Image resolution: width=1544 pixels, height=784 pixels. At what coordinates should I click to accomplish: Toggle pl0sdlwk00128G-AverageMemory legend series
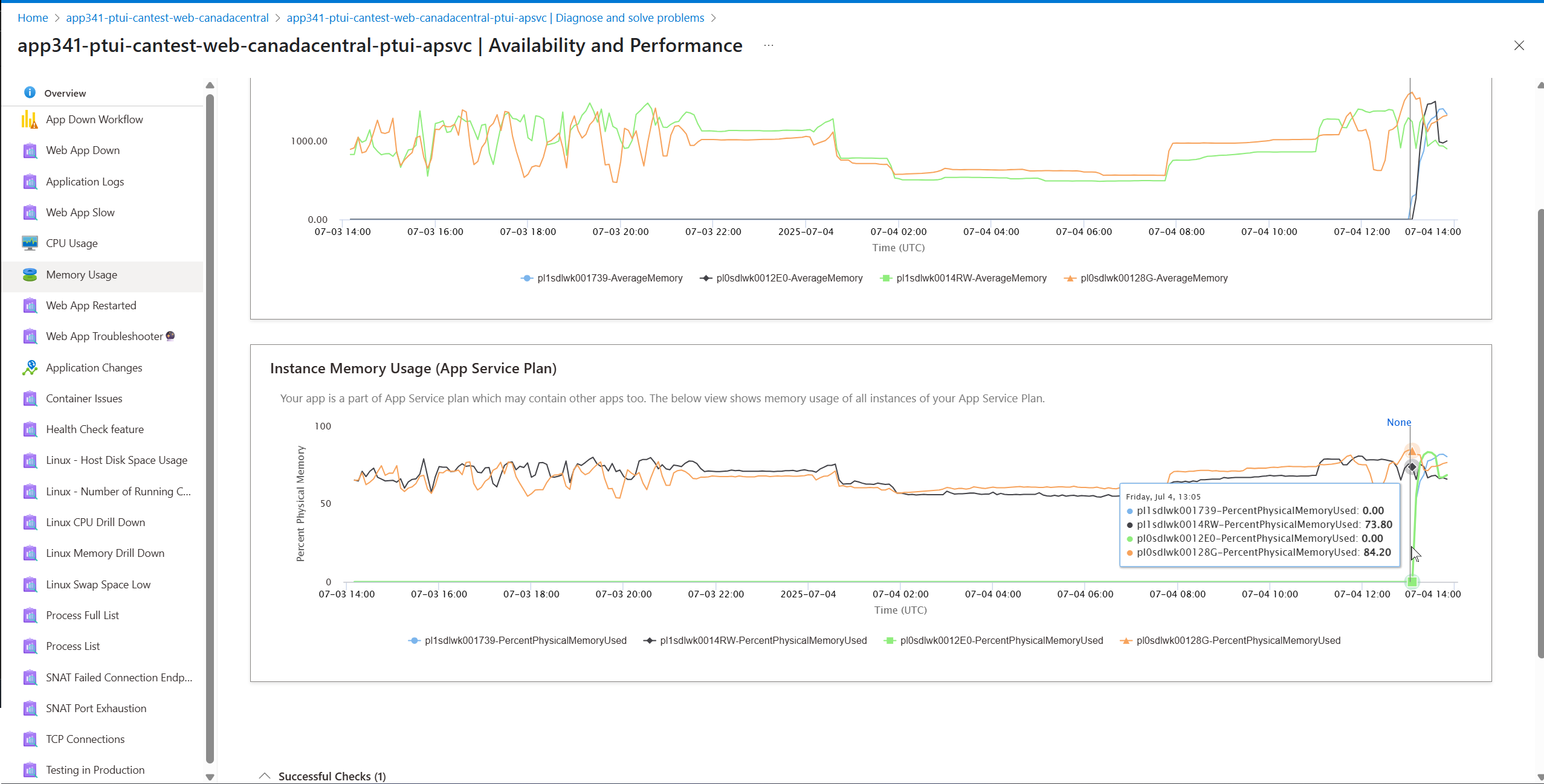coord(1146,278)
